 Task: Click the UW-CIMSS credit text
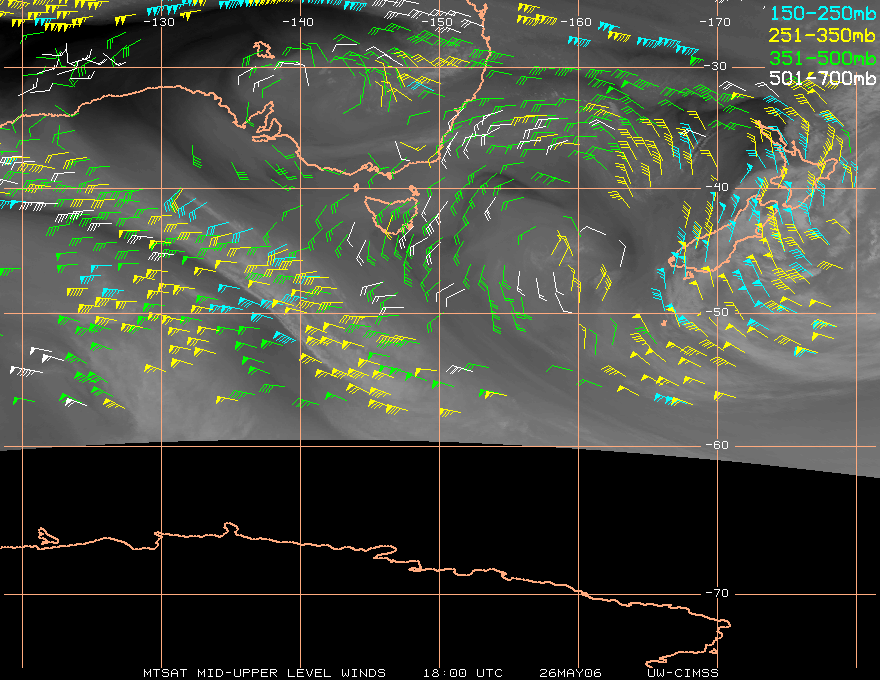click(683, 672)
